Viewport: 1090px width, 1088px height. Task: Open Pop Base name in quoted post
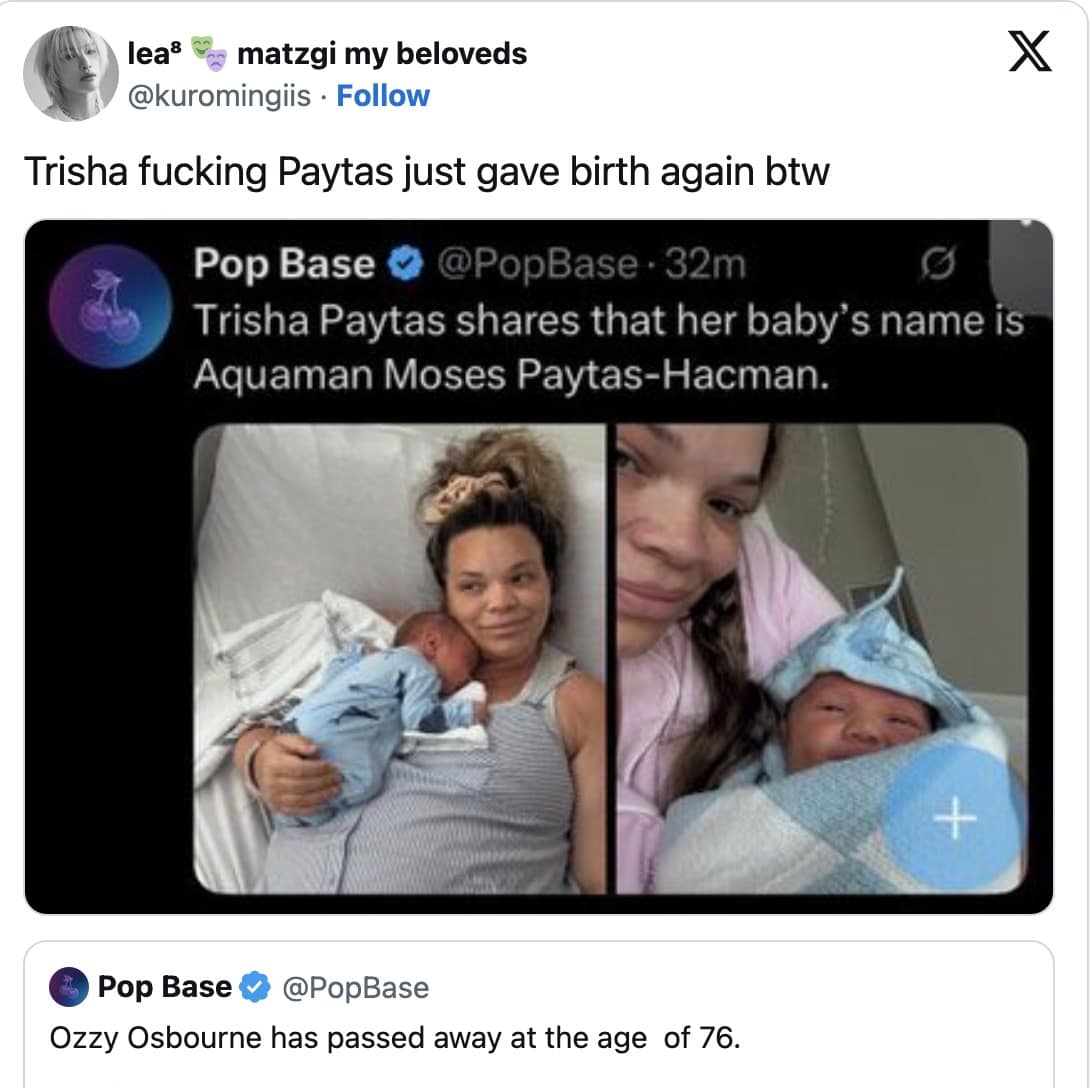(x=164, y=988)
